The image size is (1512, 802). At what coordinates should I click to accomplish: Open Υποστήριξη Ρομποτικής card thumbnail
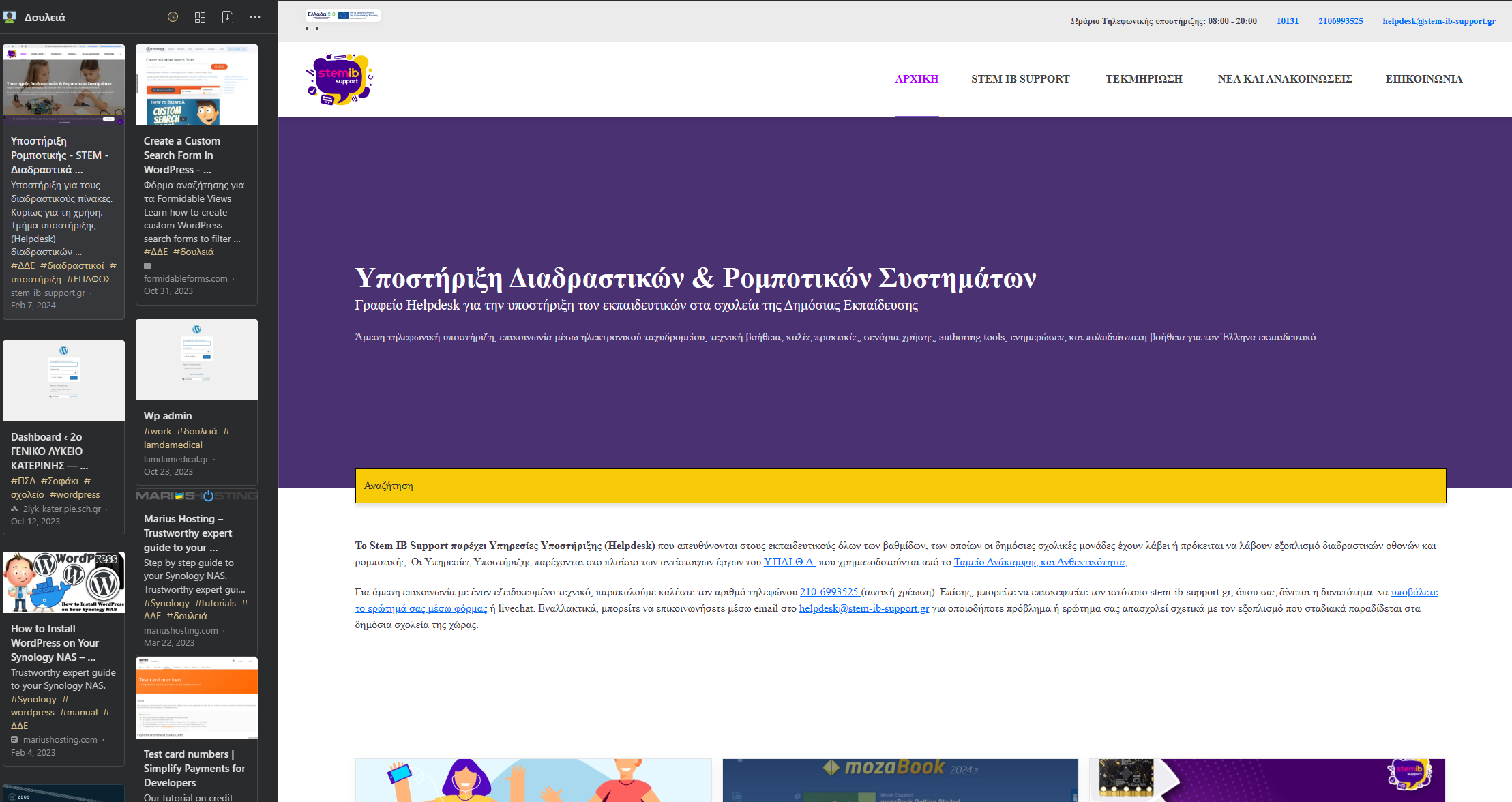tap(63, 85)
